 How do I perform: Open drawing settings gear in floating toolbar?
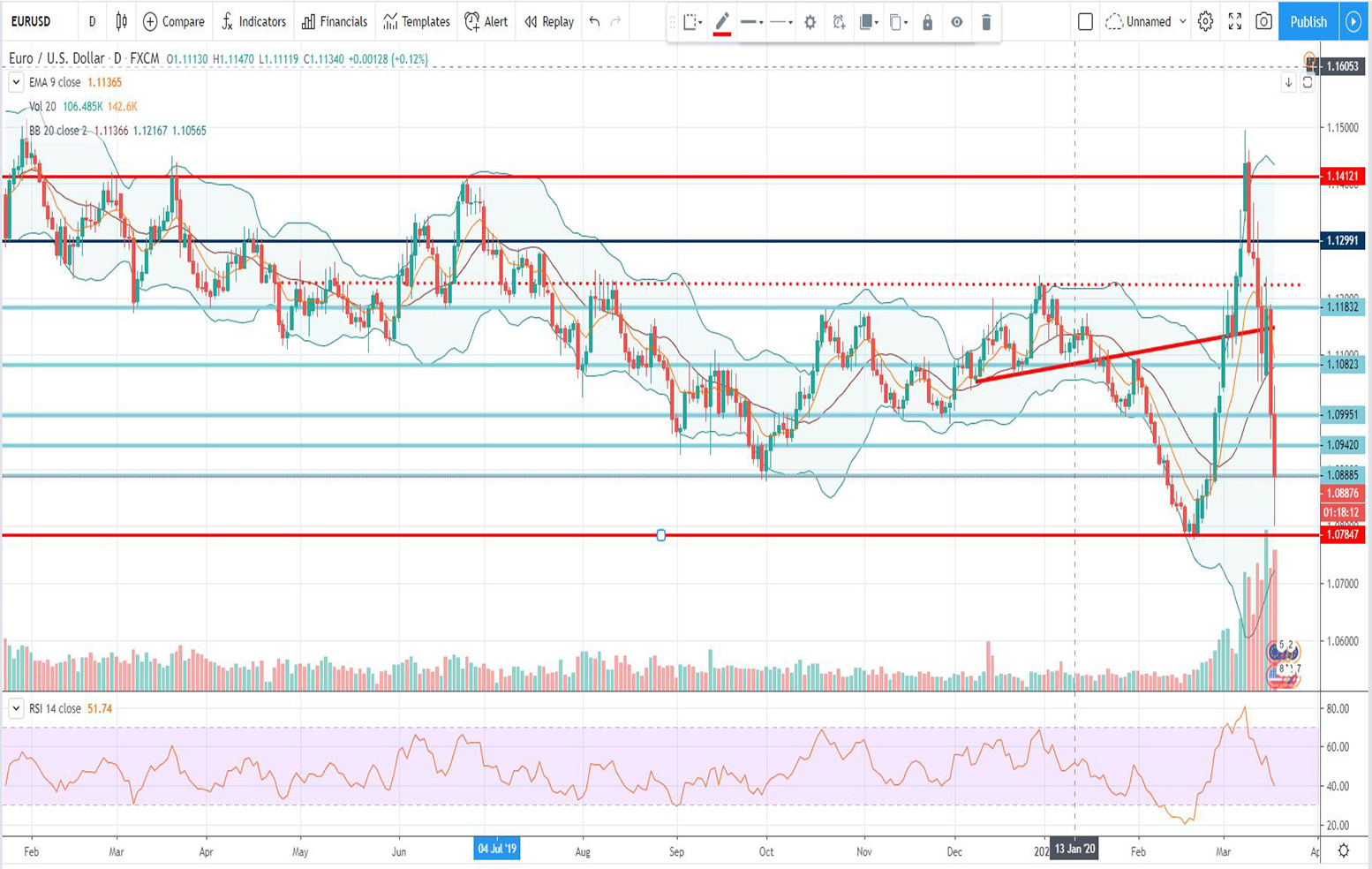(810, 22)
